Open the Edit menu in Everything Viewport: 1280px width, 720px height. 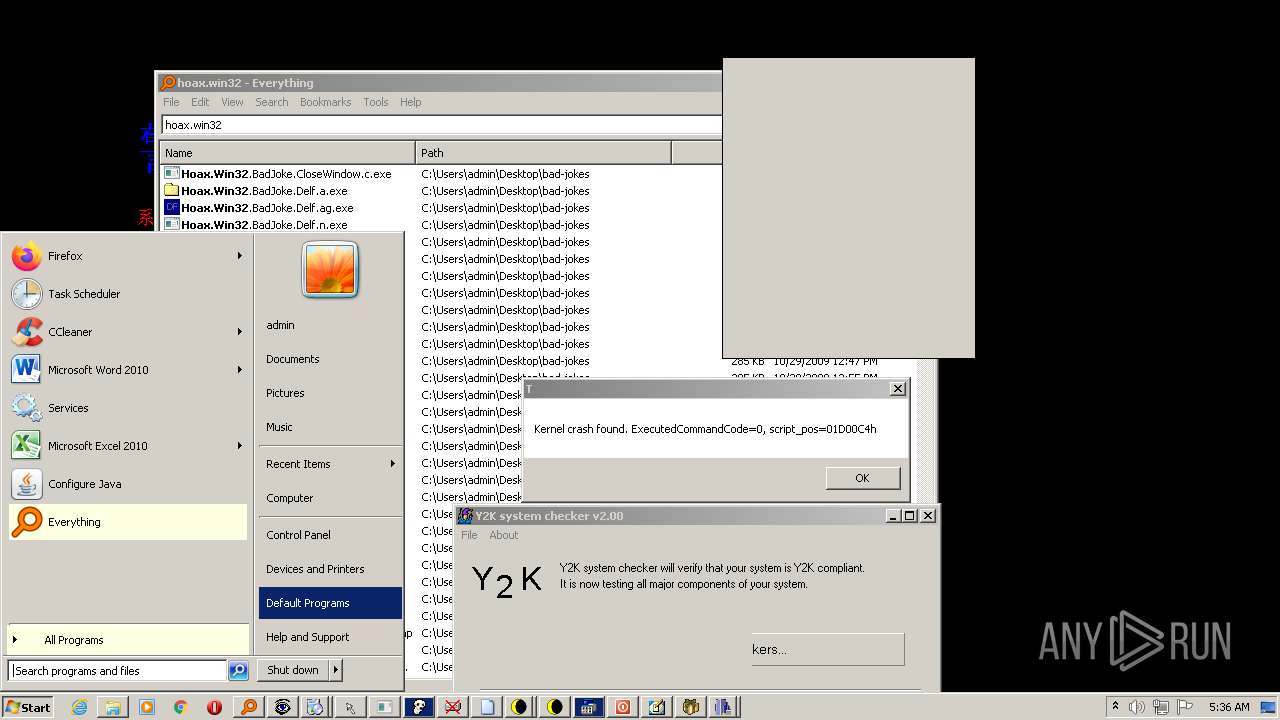[200, 102]
